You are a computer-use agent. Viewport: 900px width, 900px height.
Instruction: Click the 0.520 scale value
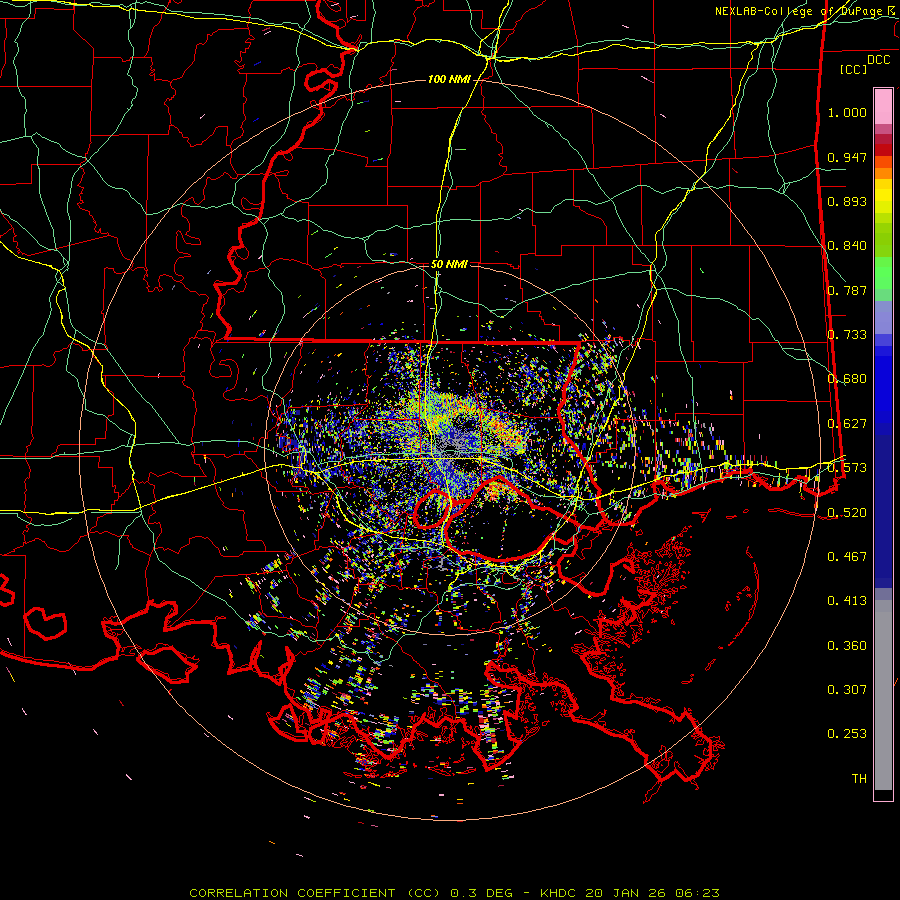point(847,512)
